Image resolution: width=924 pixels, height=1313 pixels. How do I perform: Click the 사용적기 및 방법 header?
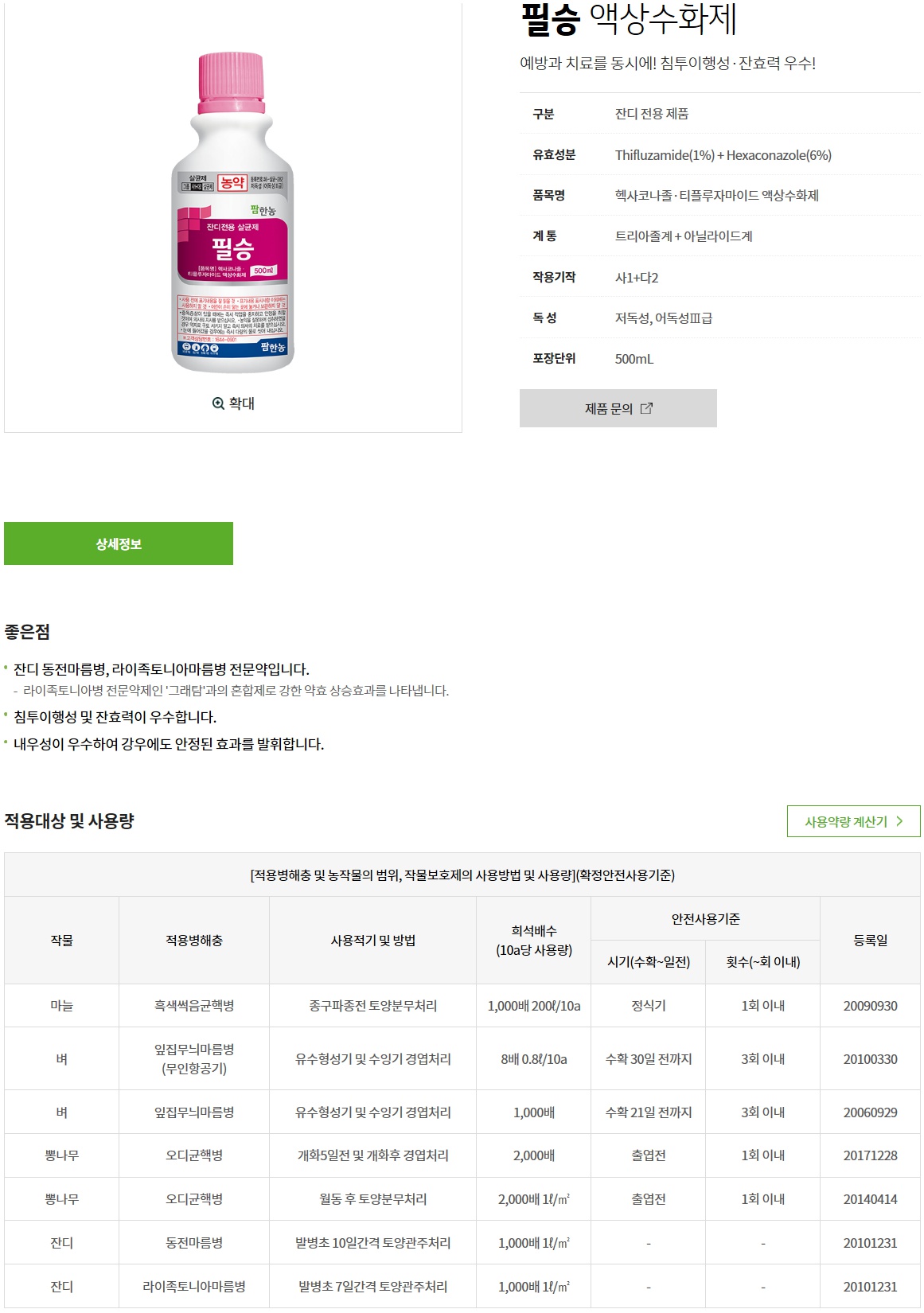click(373, 941)
